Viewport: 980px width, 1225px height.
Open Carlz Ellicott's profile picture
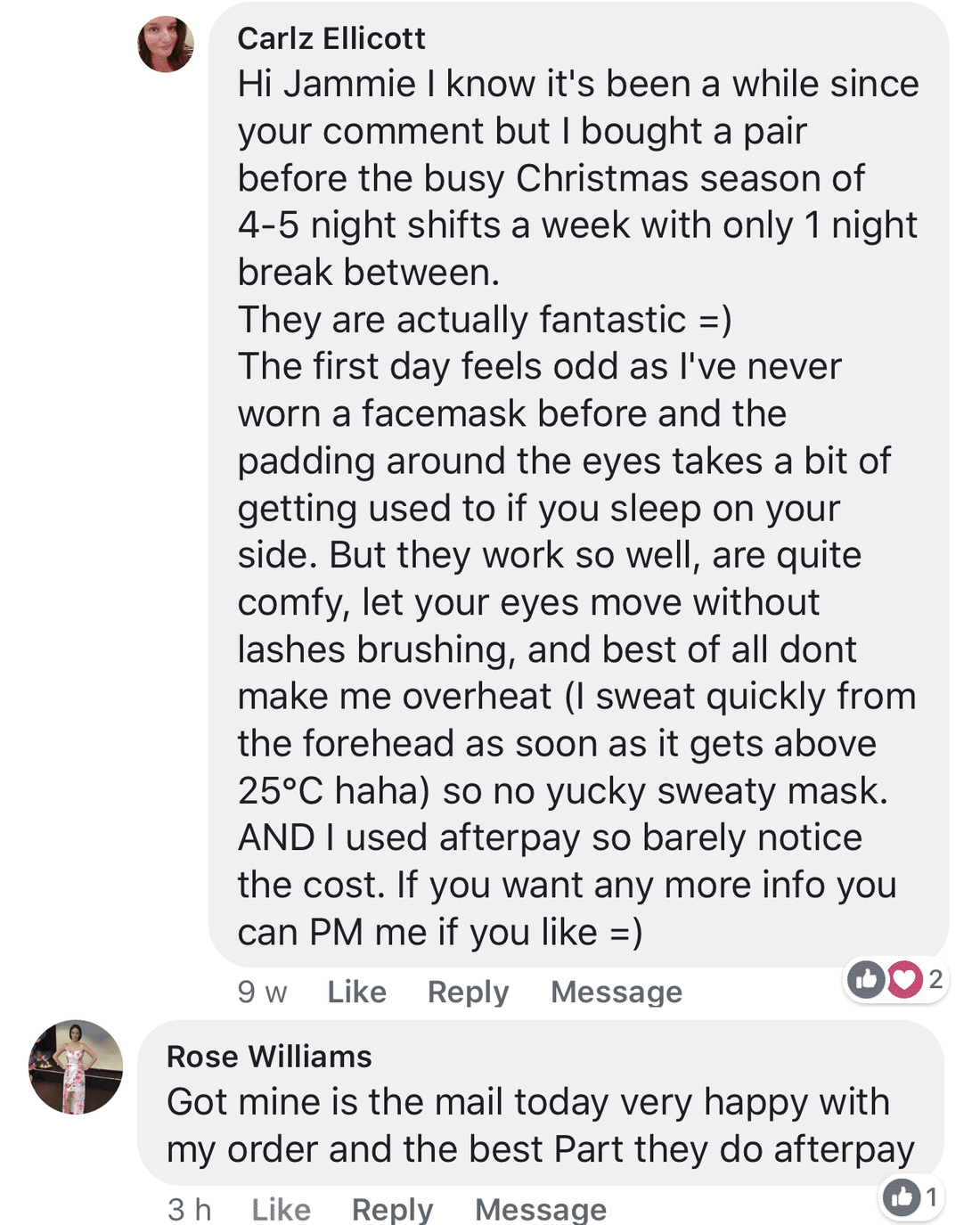166,44
